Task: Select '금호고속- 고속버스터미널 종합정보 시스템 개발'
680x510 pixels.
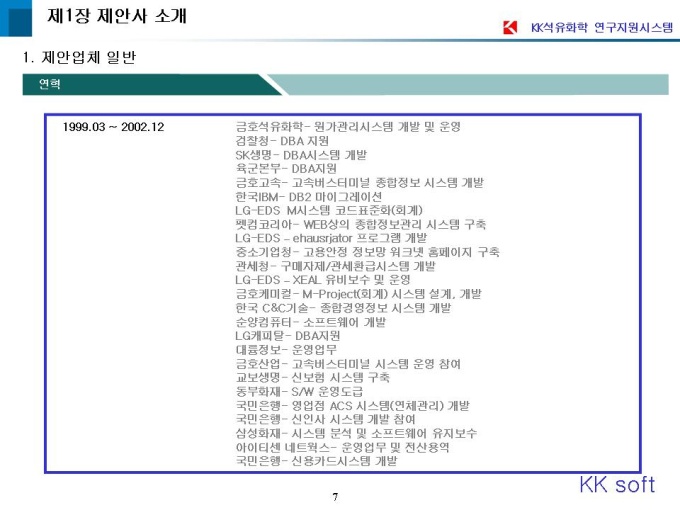Action: [360, 183]
